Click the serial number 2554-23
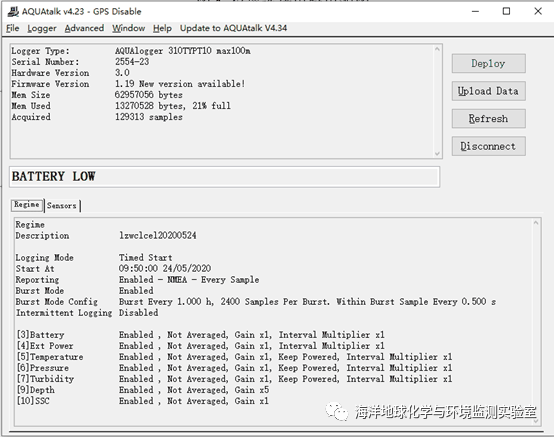The width and height of the screenshot is (554, 437). pos(132,62)
